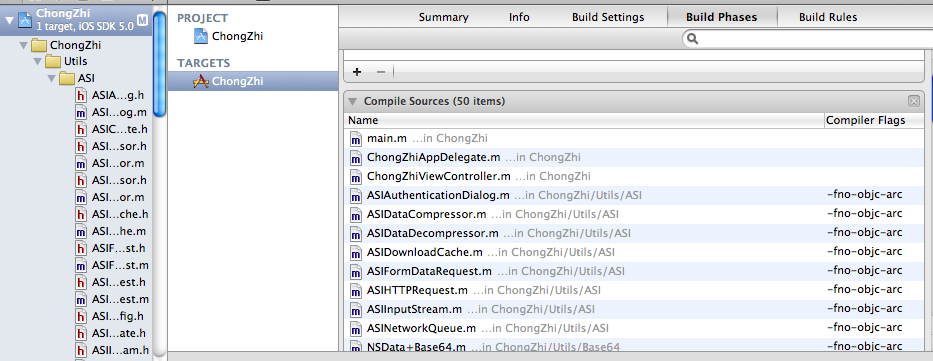Click the M source-control status badge

pos(142,20)
